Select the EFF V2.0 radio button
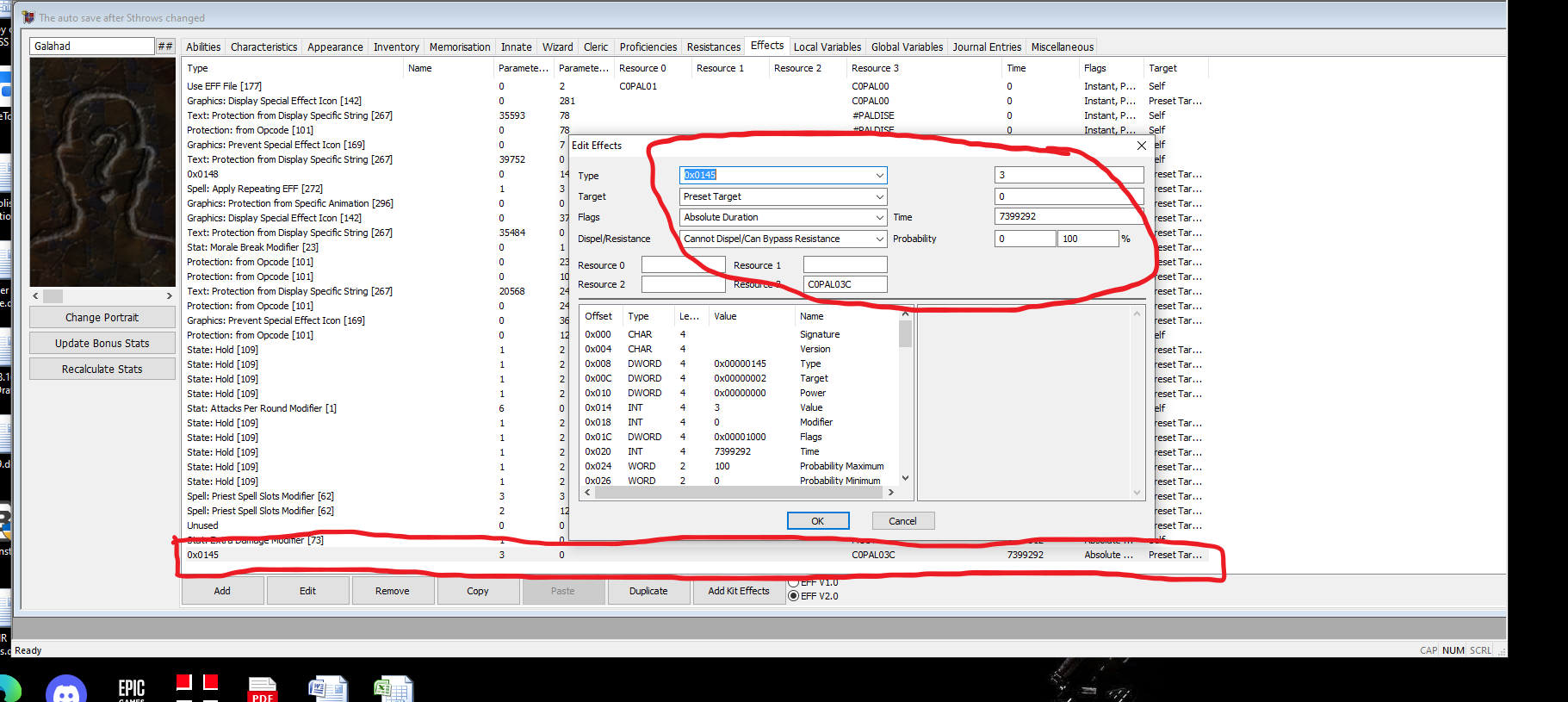This screenshot has height=702, width=1568. [x=794, y=596]
